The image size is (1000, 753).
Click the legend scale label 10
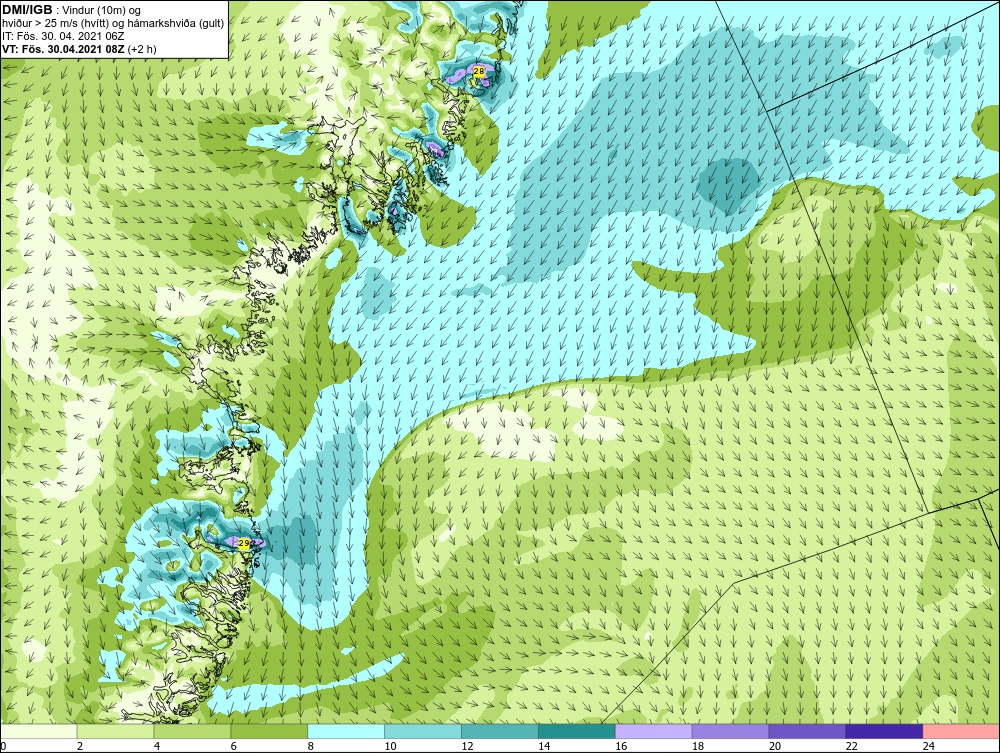point(390,746)
